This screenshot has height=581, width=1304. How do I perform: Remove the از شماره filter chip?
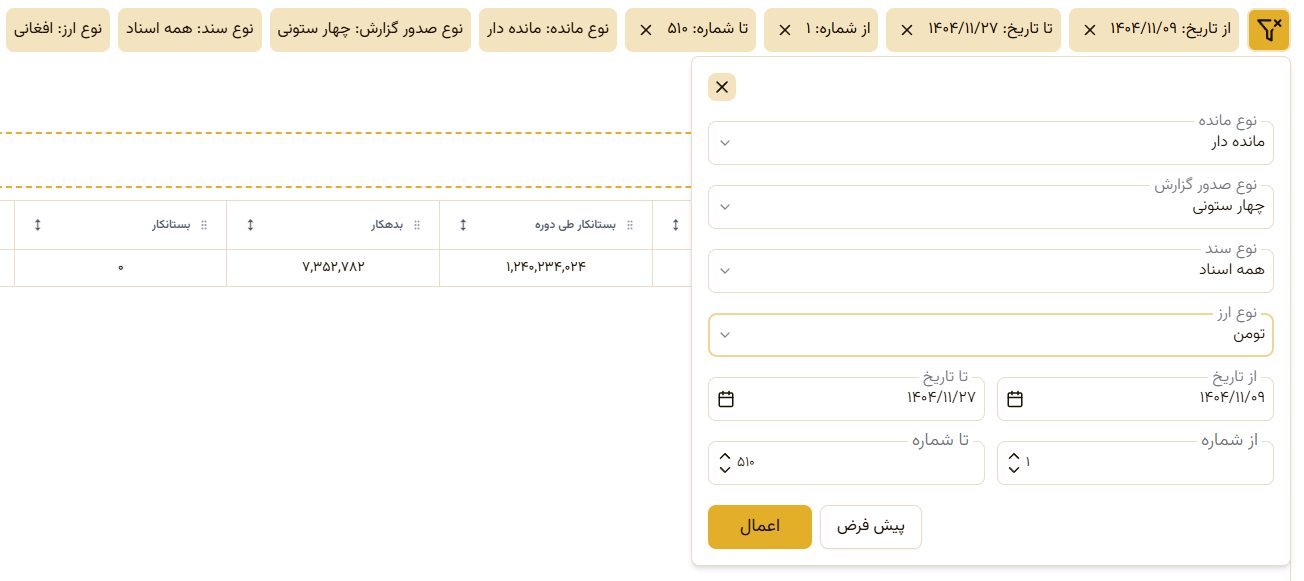(785, 30)
